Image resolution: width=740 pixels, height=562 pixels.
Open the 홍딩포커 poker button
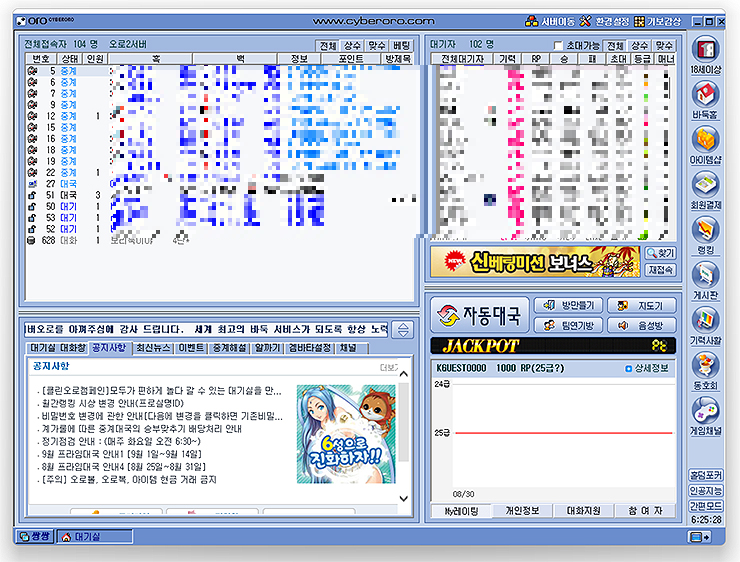click(x=706, y=475)
